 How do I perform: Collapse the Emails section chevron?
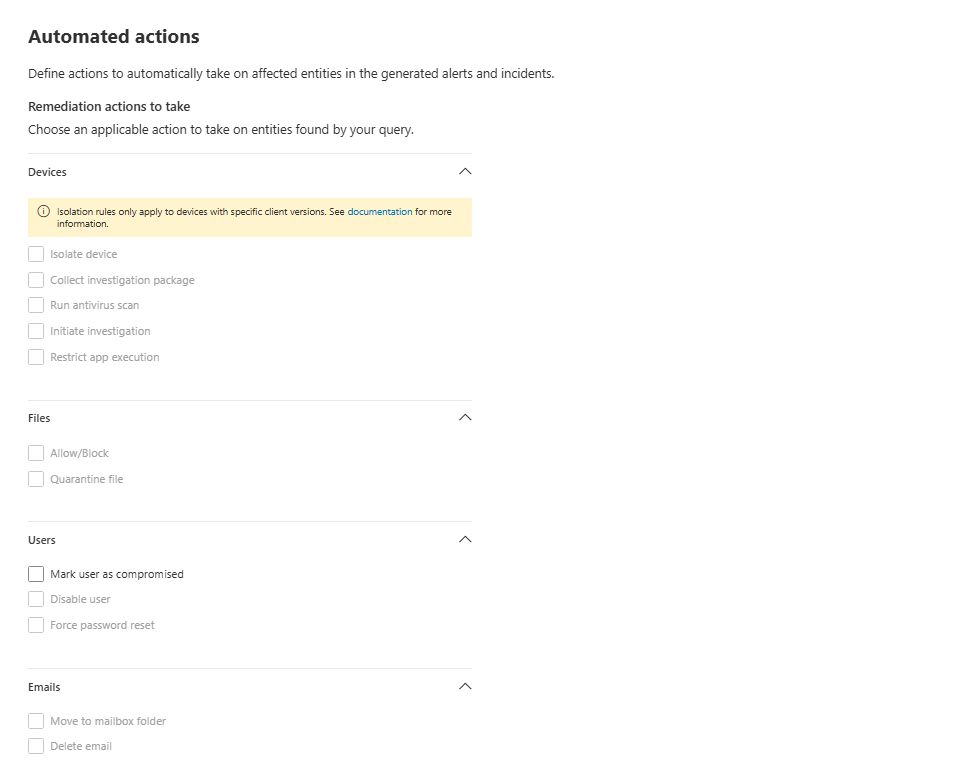(x=464, y=686)
